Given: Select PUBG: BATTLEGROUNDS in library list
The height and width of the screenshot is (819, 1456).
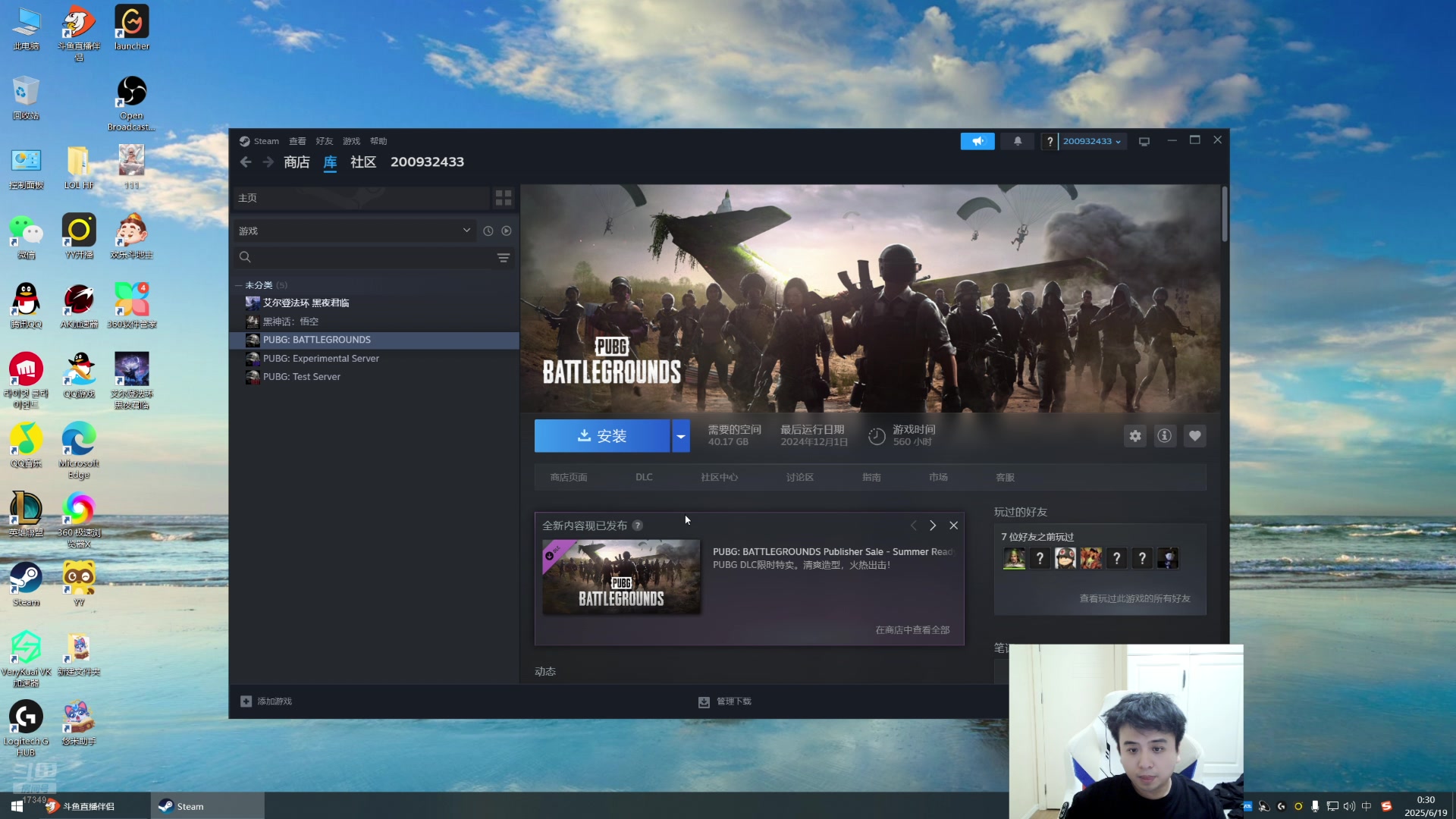Looking at the screenshot, I should pos(375,340).
